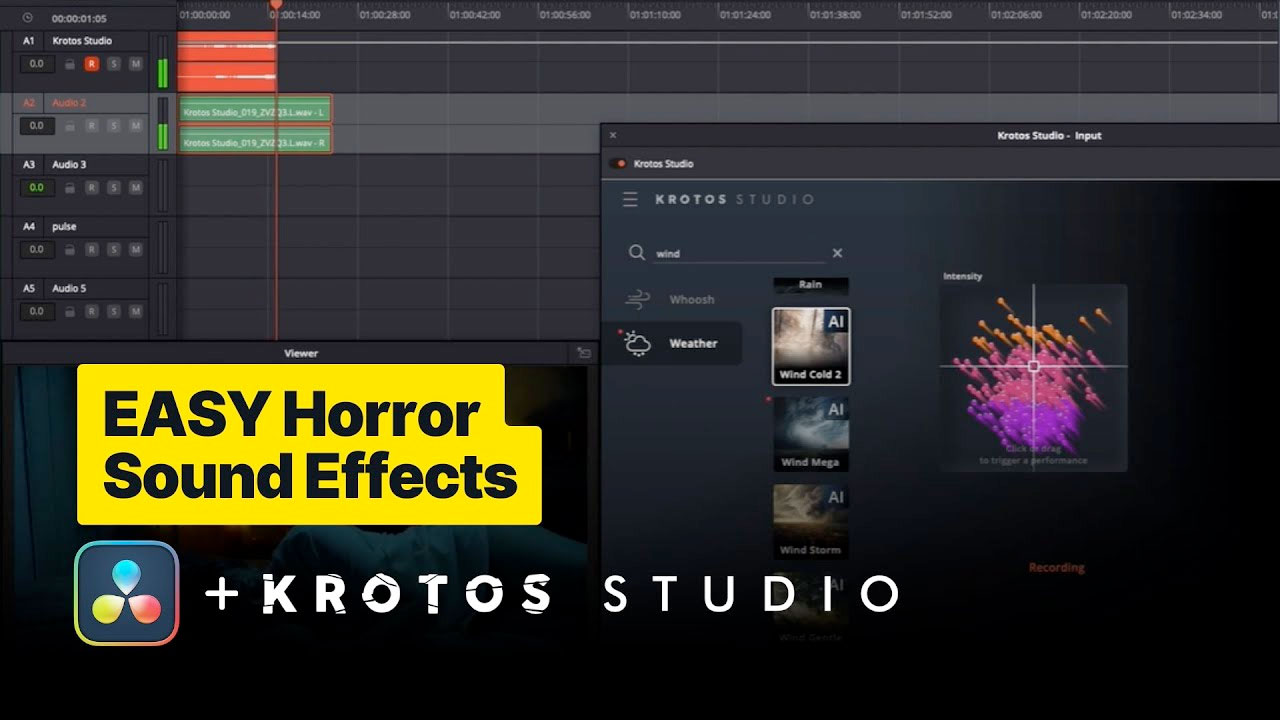This screenshot has width=1280, height=720.
Task: Toggle the lock icon on A3 Audio 3 track
Action: tap(69, 188)
